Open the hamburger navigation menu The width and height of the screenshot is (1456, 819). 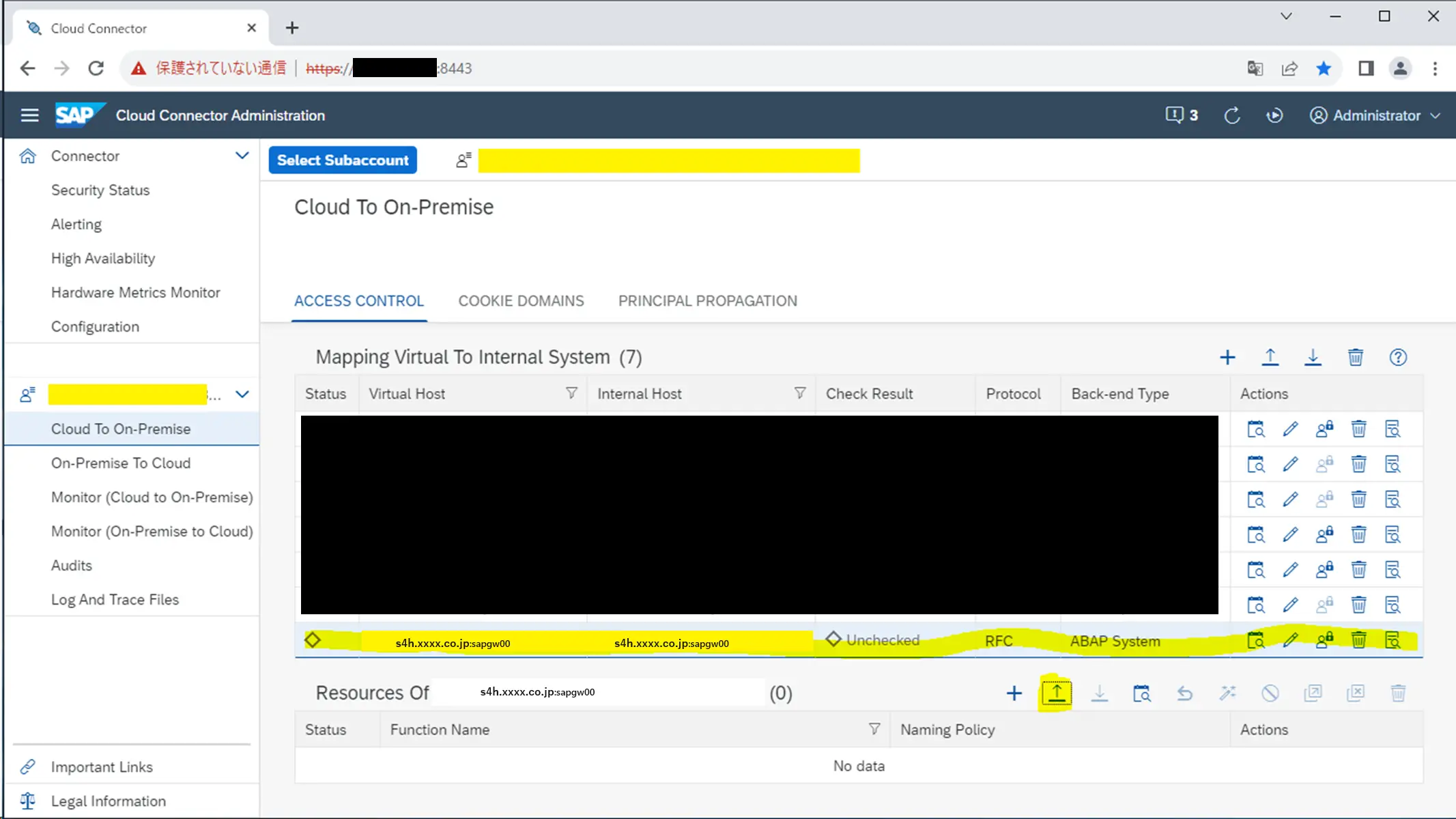[x=29, y=115]
